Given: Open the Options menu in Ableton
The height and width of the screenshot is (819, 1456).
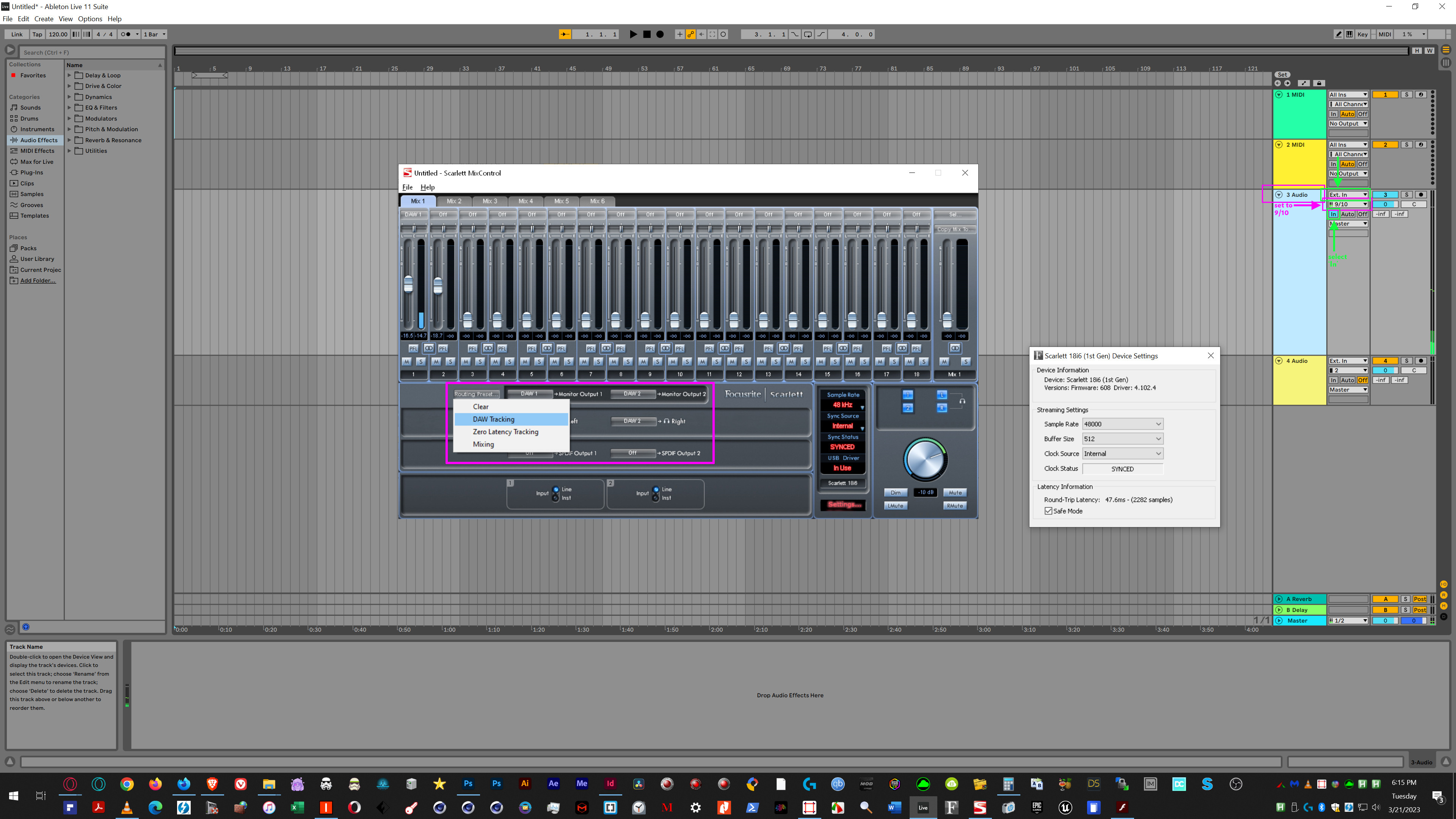Looking at the screenshot, I should 90,19.
